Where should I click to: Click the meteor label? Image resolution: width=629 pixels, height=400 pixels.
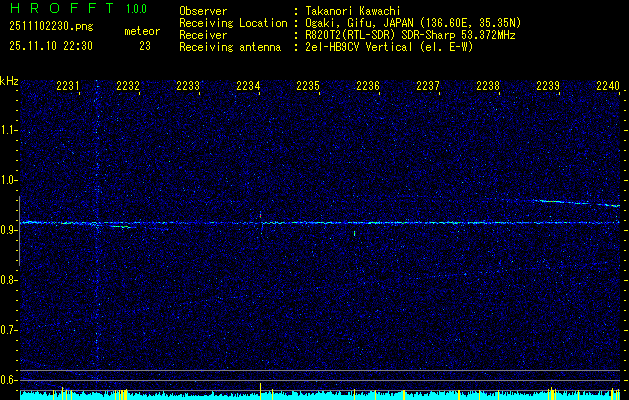point(142,31)
